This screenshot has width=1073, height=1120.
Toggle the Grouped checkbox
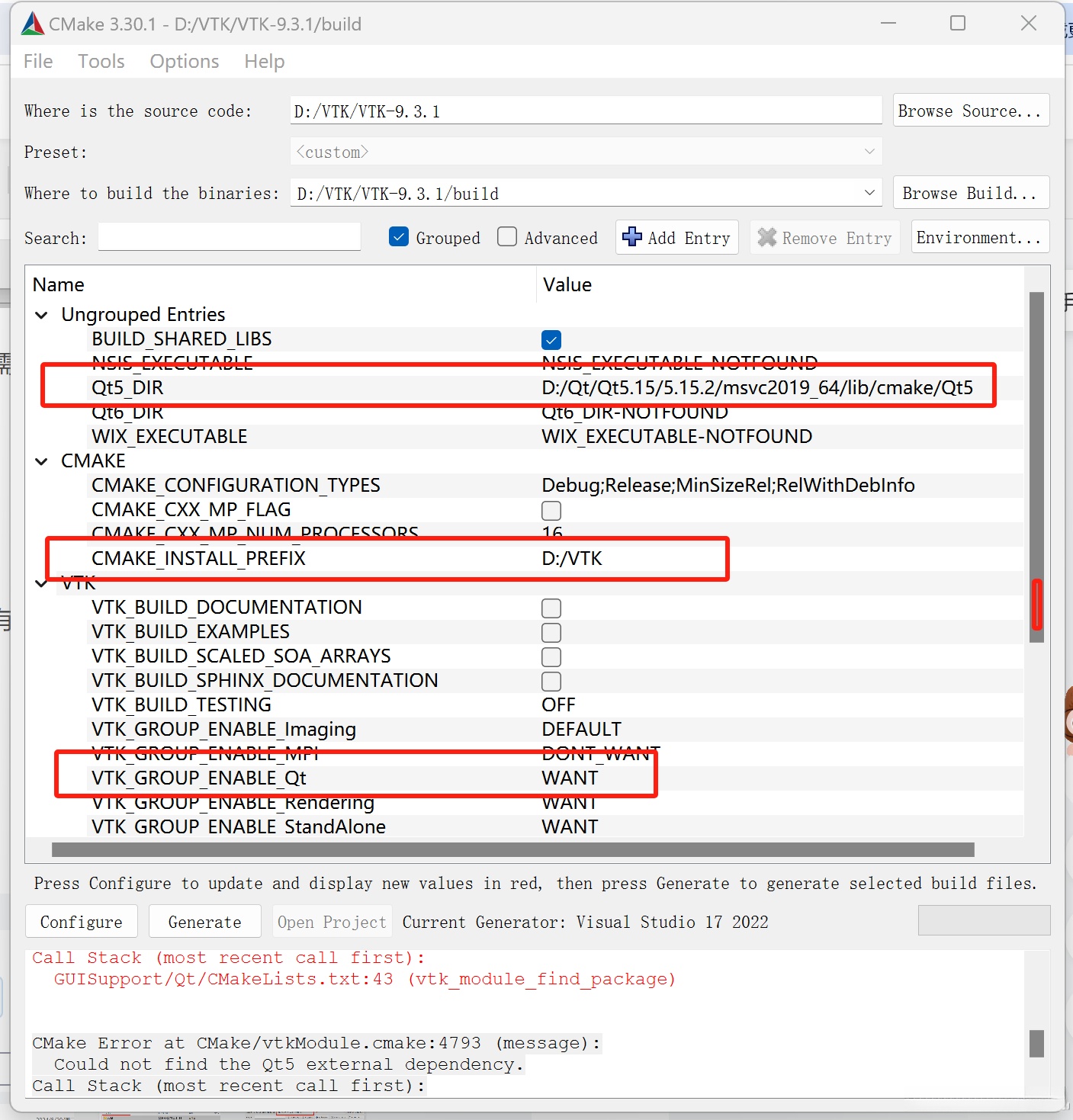coord(399,237)
